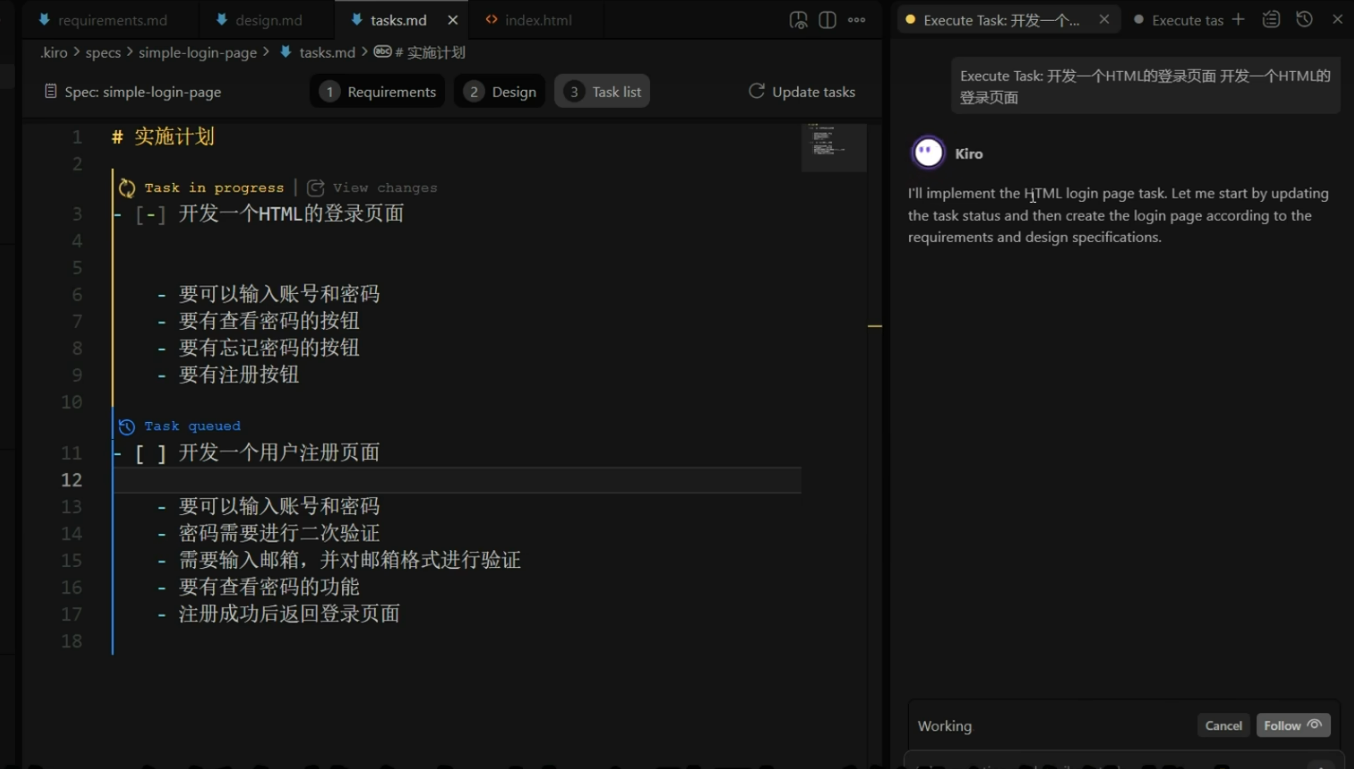
Task: Click 实施计划 breadcrumb item
Action: [430, 52]
